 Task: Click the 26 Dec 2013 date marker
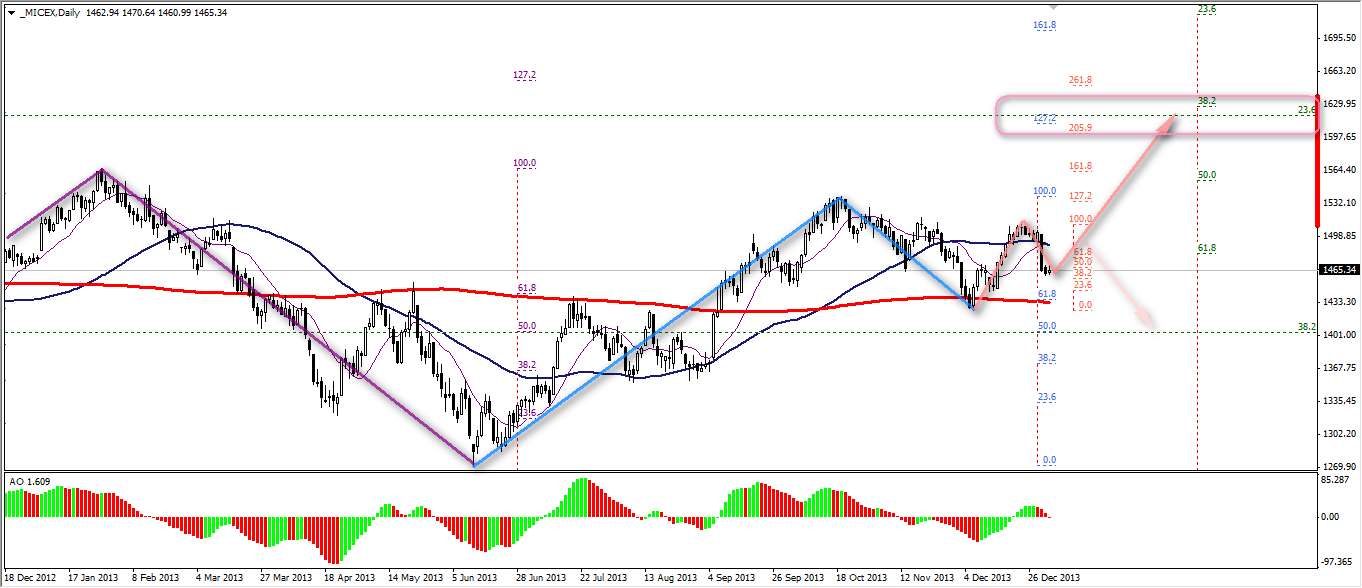point(1055,578)
